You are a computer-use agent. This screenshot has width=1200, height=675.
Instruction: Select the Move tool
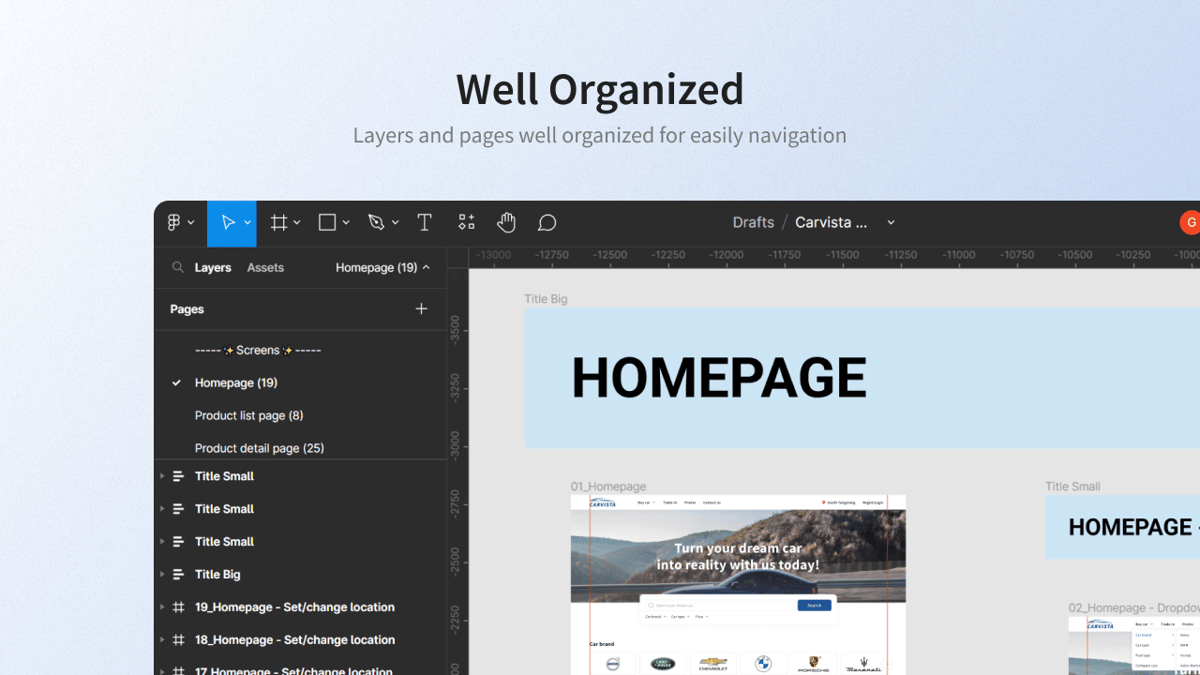pyautogui.click(x=227, y=222)
